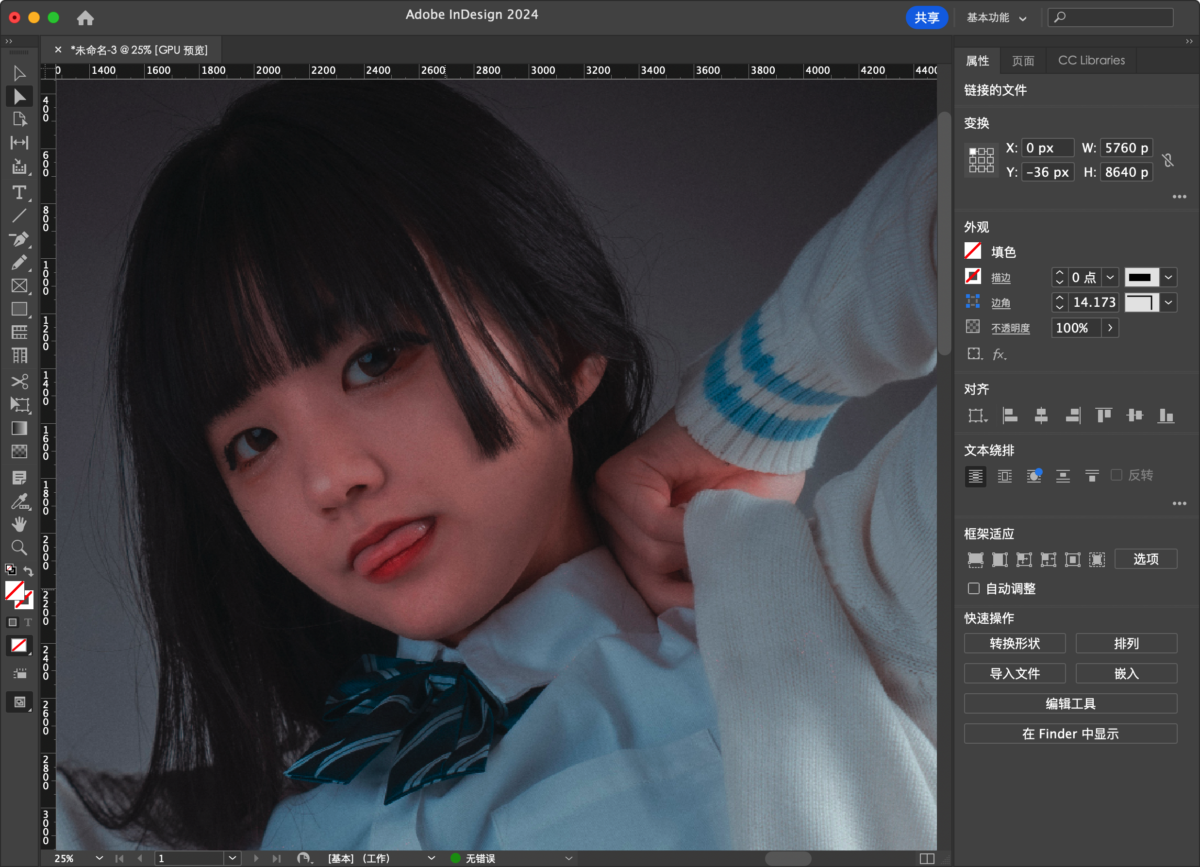This screenshot has width=1200, height=867.
Task: Activate the Hand tool
Action: tap(19, 523)
